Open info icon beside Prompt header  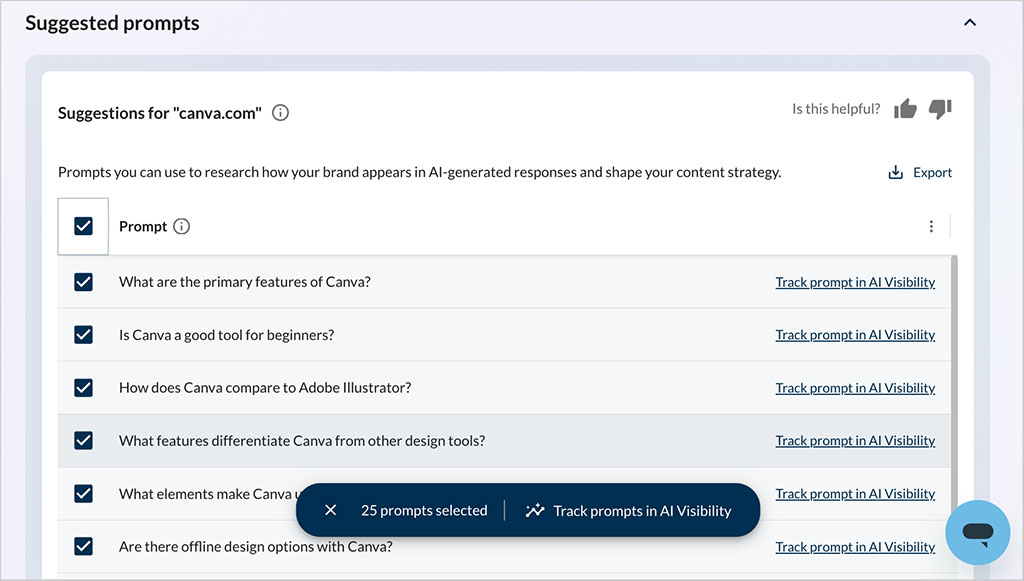(182, 227)
